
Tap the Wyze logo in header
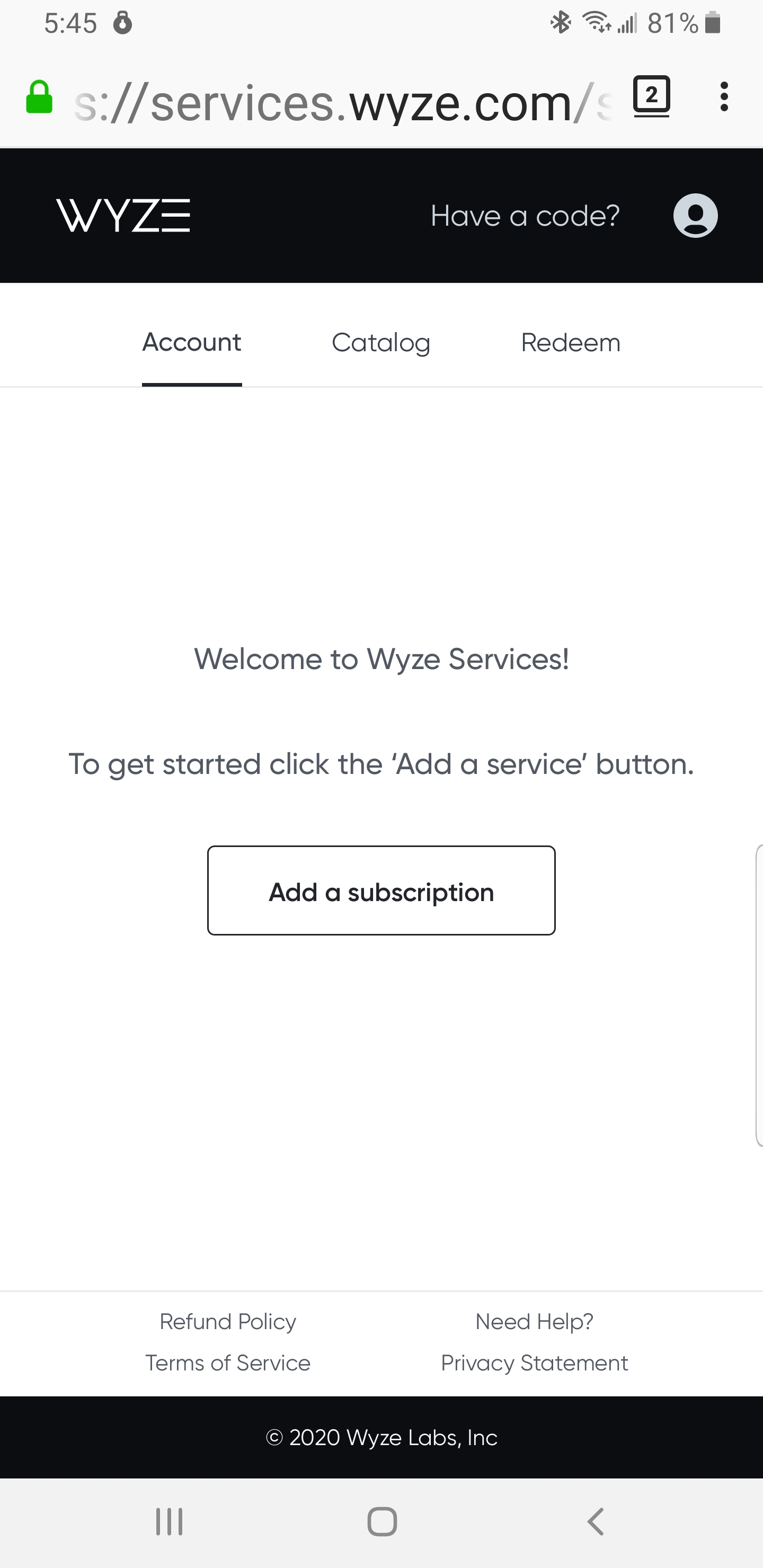point(123,216)
